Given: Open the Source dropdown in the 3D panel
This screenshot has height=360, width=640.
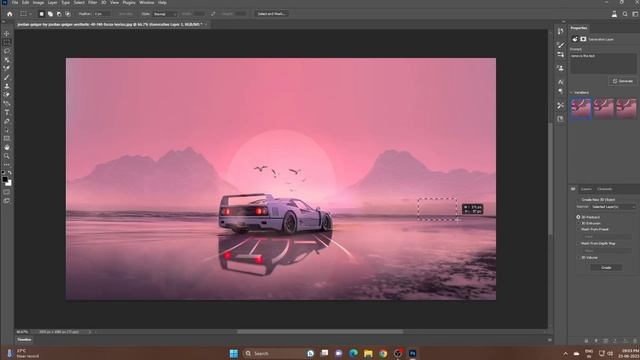Looking at the screenshot, I should coord(613,207).
